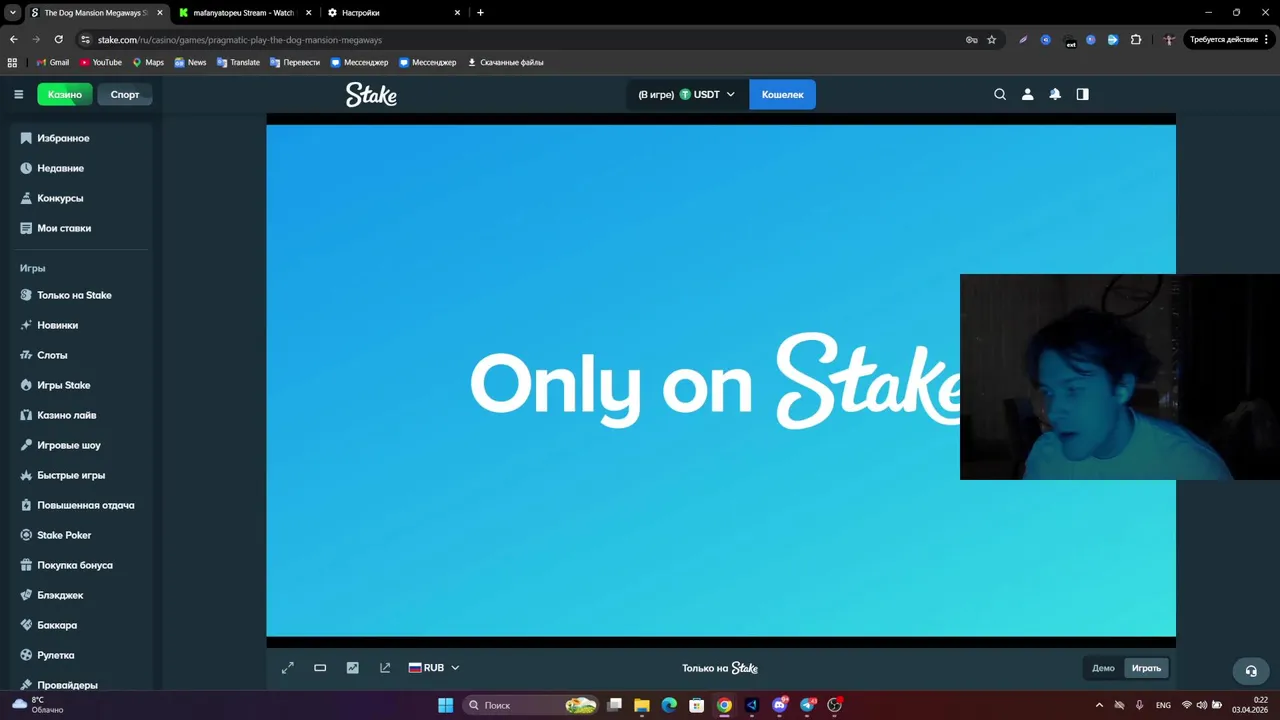
Task: Select the Спорт section toggle
Action: 125,94
